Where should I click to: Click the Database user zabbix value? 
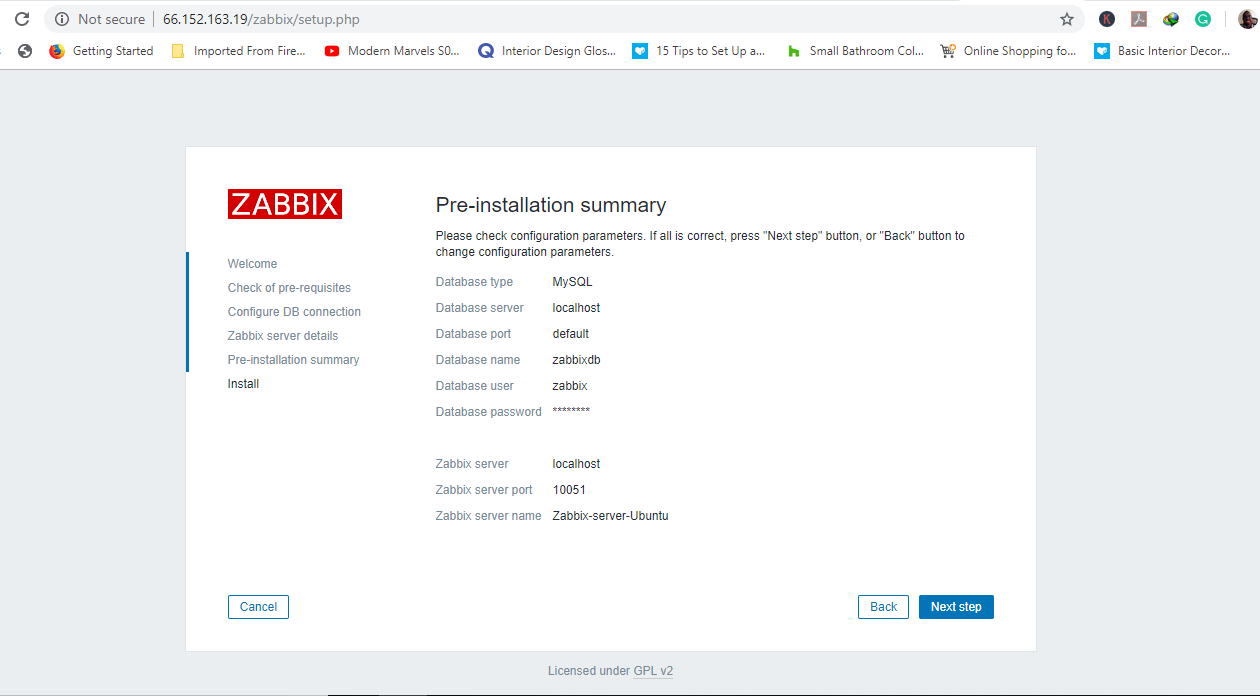570,386
